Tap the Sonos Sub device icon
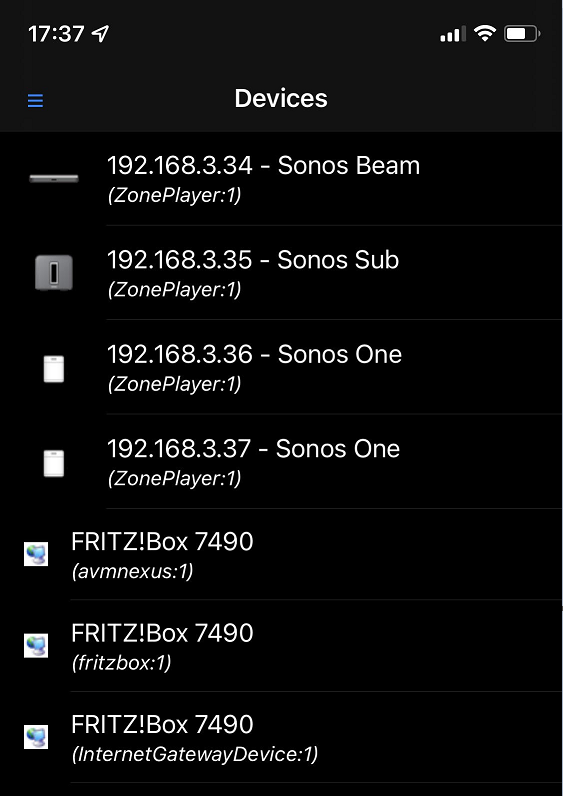This screenshot has width=563, height=796. [x=54, y=273]
